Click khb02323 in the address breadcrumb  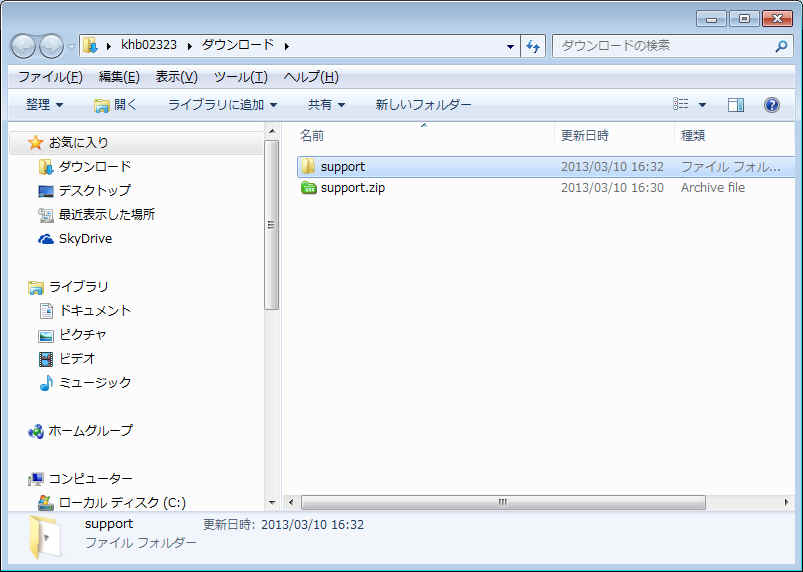(149, 45)
